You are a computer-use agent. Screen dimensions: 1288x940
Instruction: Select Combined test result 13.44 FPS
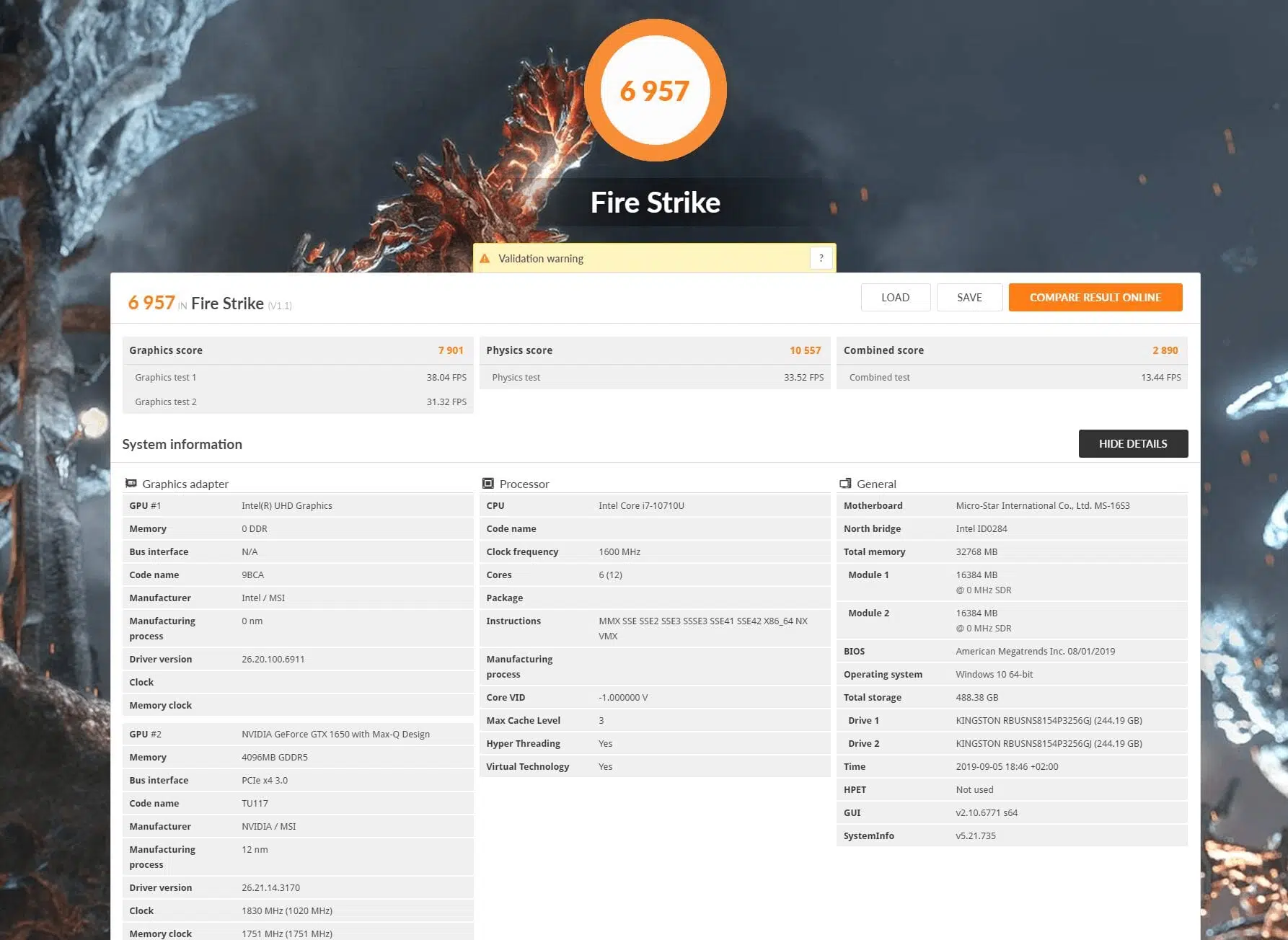pyautogui.click(x=1161, y=377)
